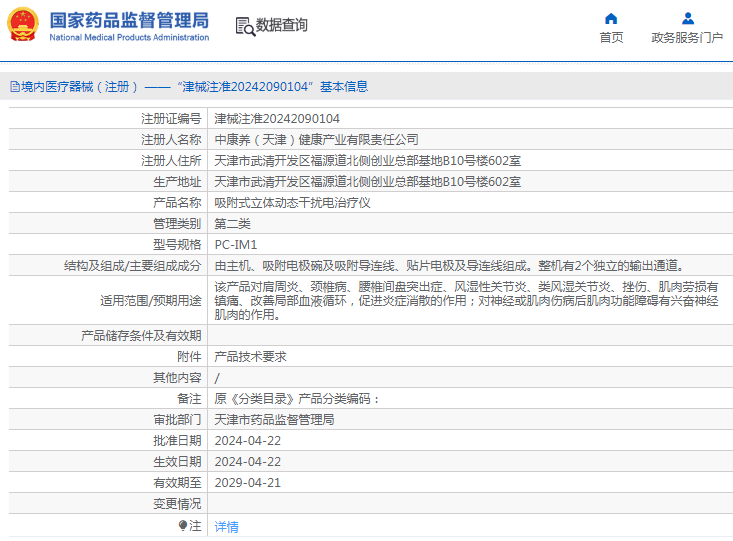Click remark 原《分类目录》产品分类编码

coord(297,399)
